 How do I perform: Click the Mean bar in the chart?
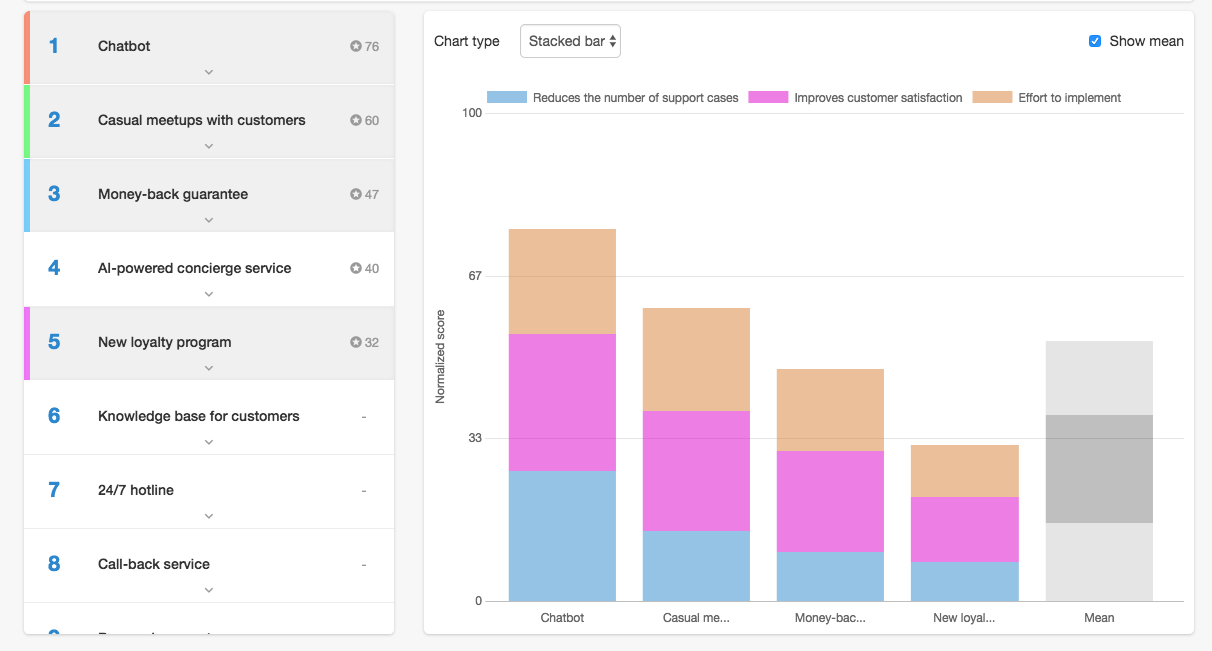click(x=1099, y=470)
